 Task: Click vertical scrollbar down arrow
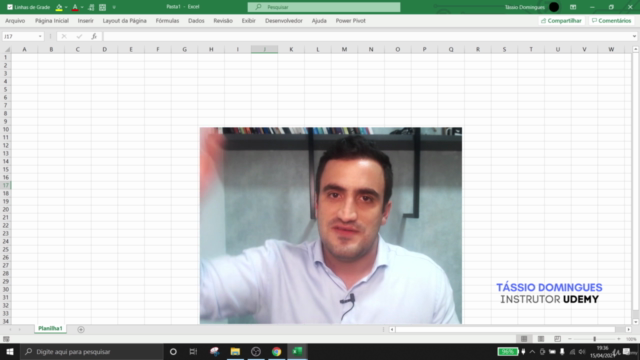tap(636, 322)
